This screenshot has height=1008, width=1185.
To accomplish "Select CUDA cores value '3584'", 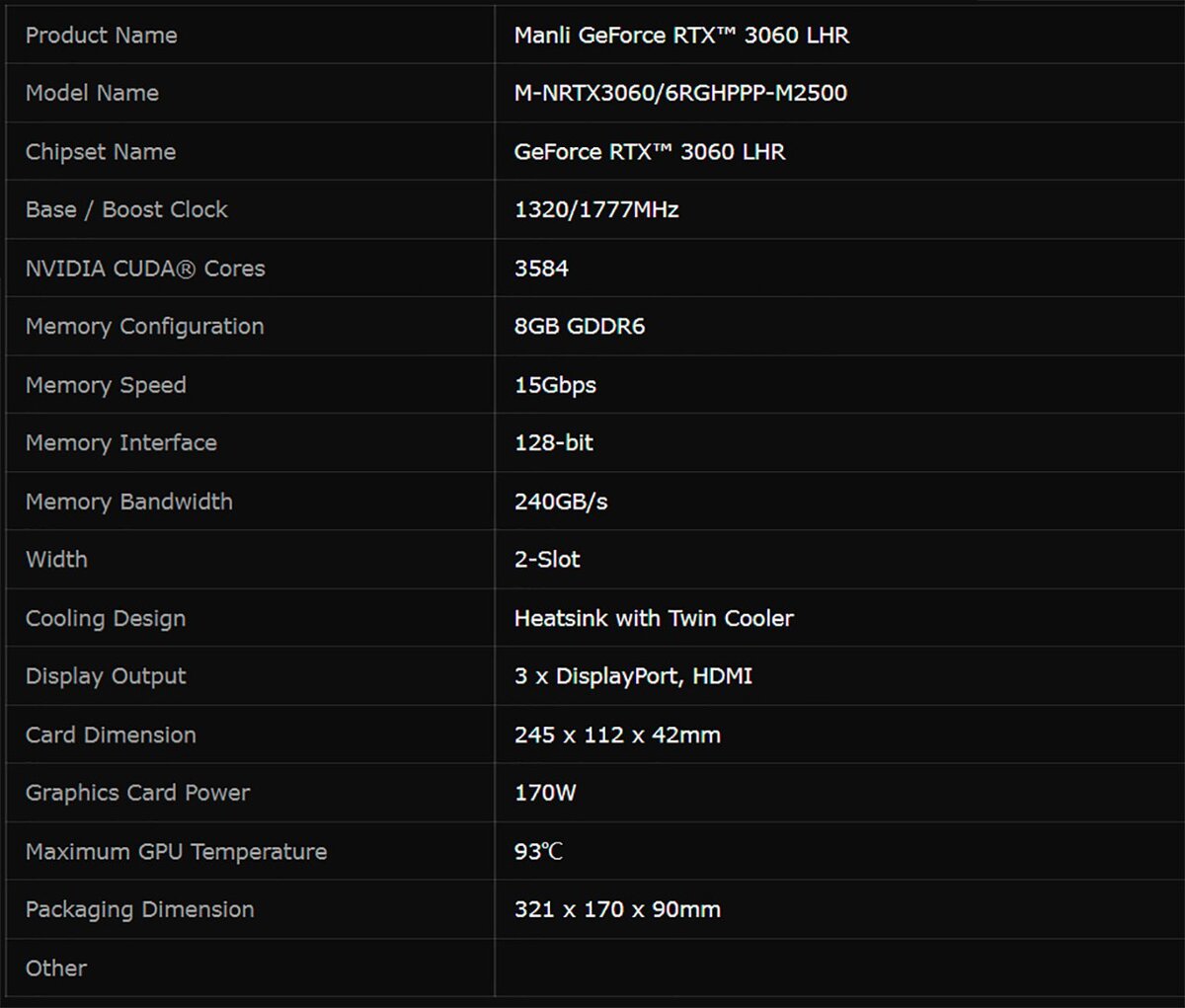I will click(x=541, y=269).
